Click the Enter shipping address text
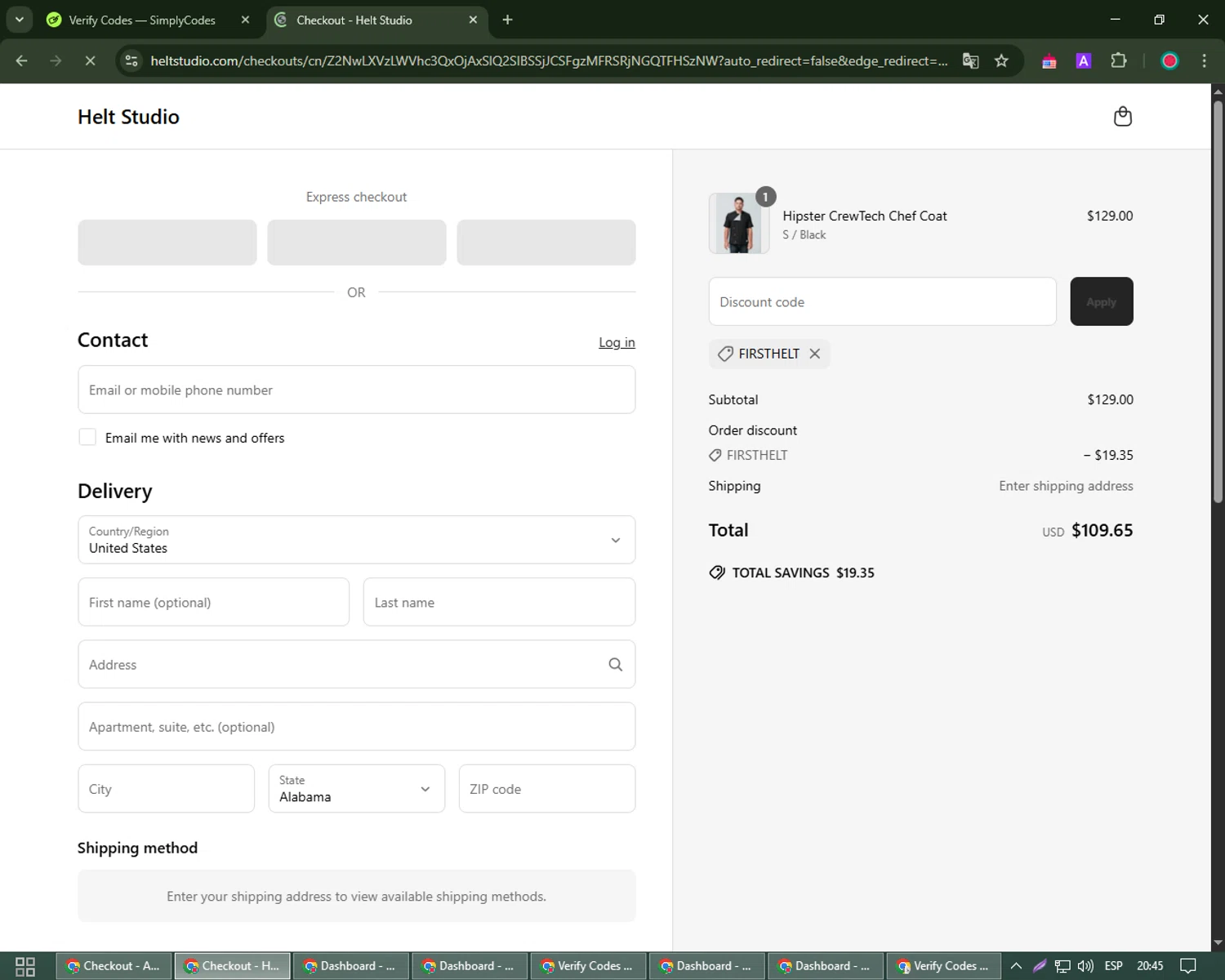This screenshot has height=980, width=1225. point(1066,486)
